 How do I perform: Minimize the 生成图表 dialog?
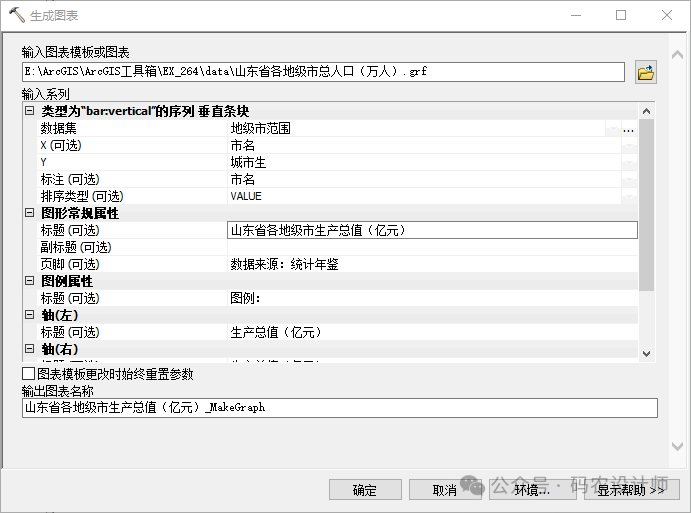point(575,15)
